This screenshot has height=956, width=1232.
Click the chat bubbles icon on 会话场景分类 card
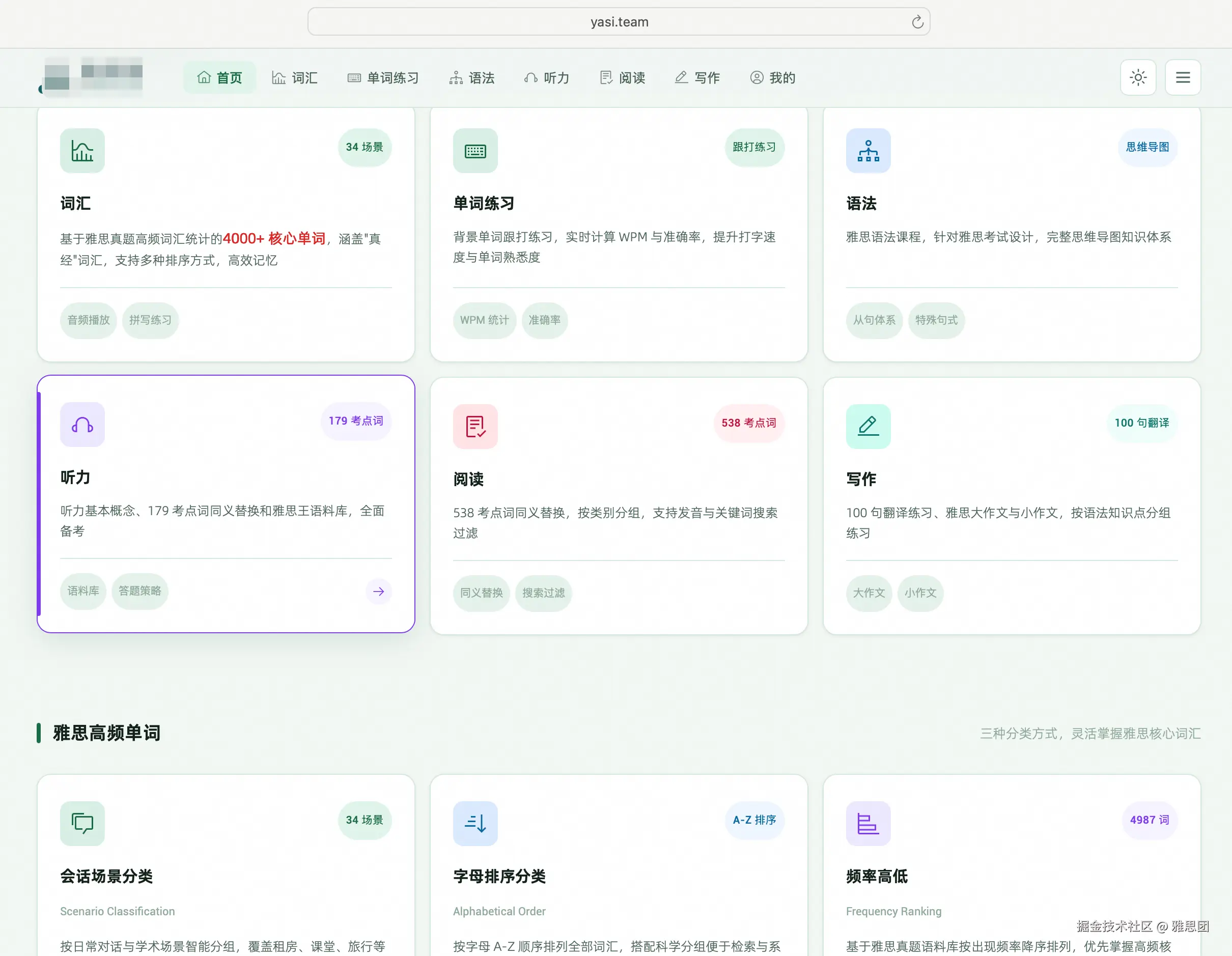pos(82,824)
